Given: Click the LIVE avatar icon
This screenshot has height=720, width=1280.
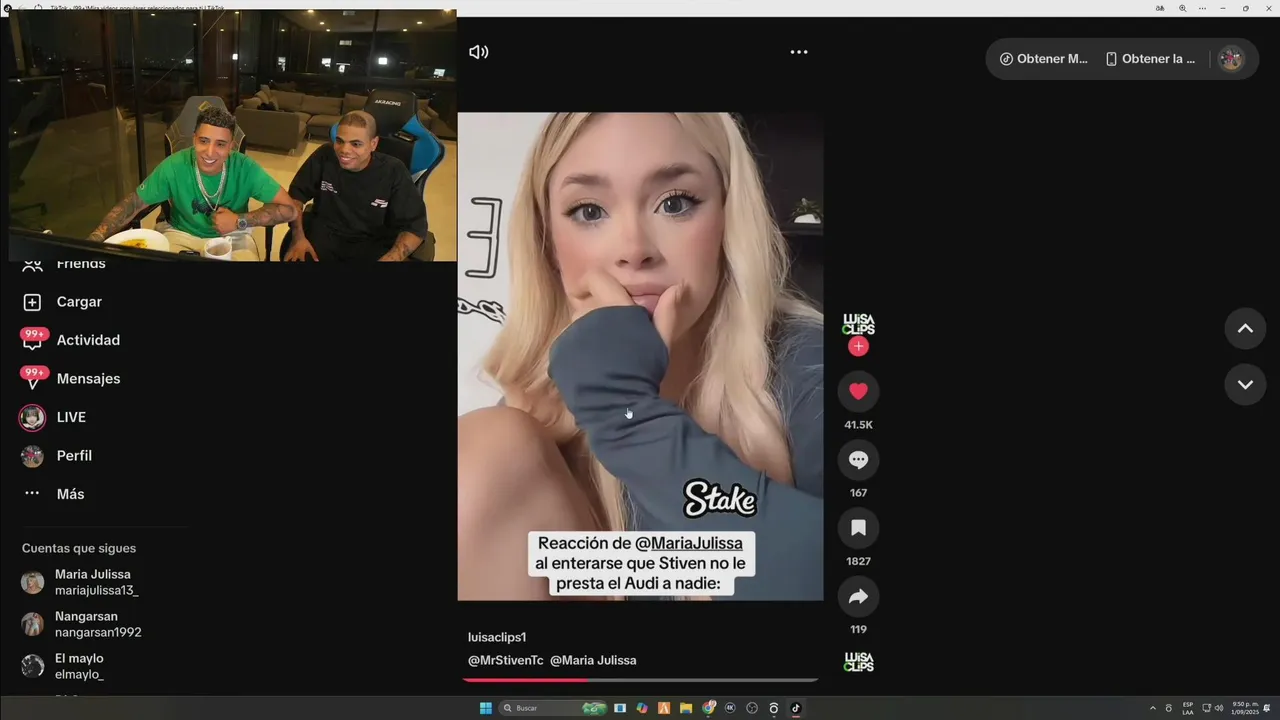Looking at the screenshot, I should coord(32,417).
